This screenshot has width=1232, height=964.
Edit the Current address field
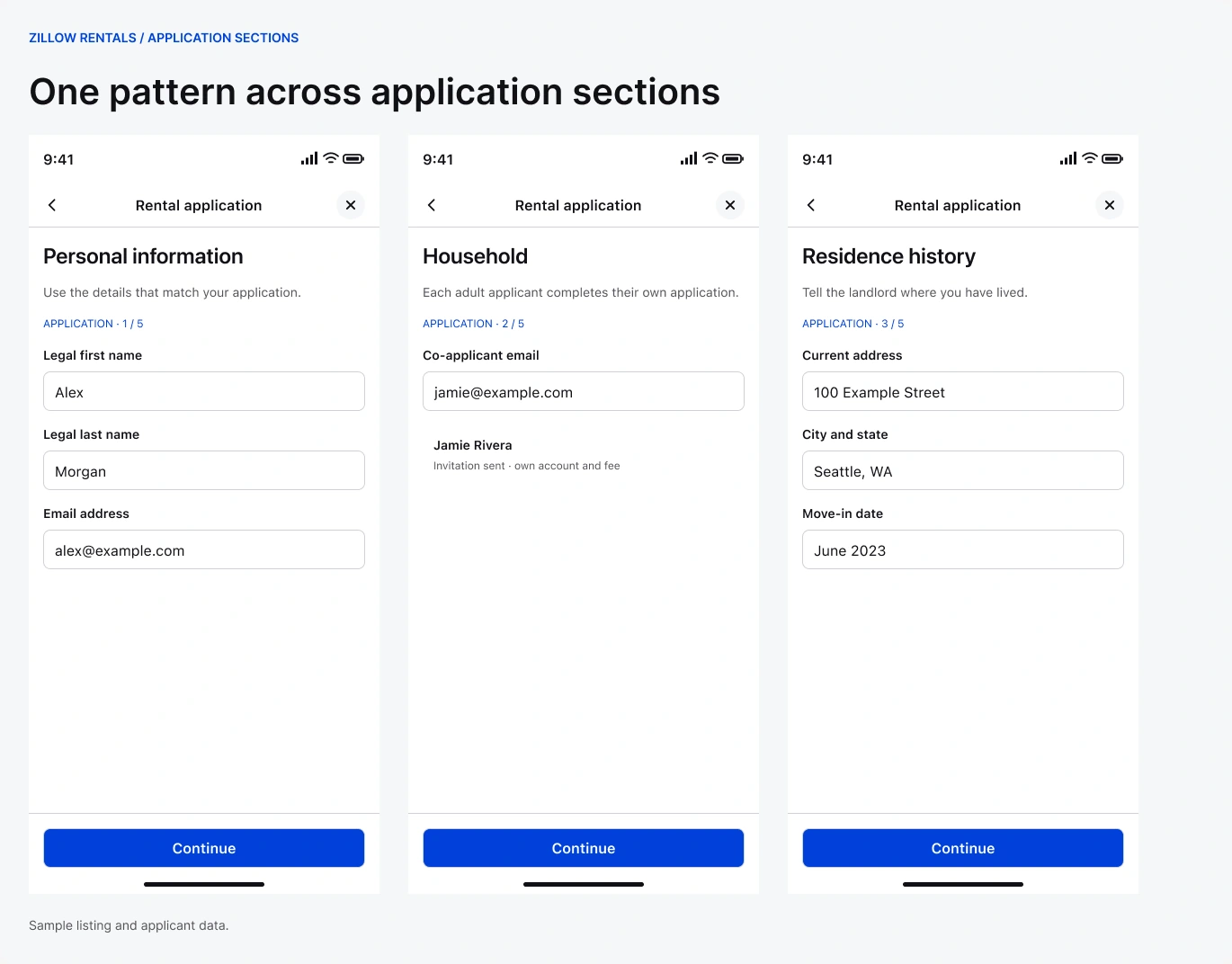(963, 391)
